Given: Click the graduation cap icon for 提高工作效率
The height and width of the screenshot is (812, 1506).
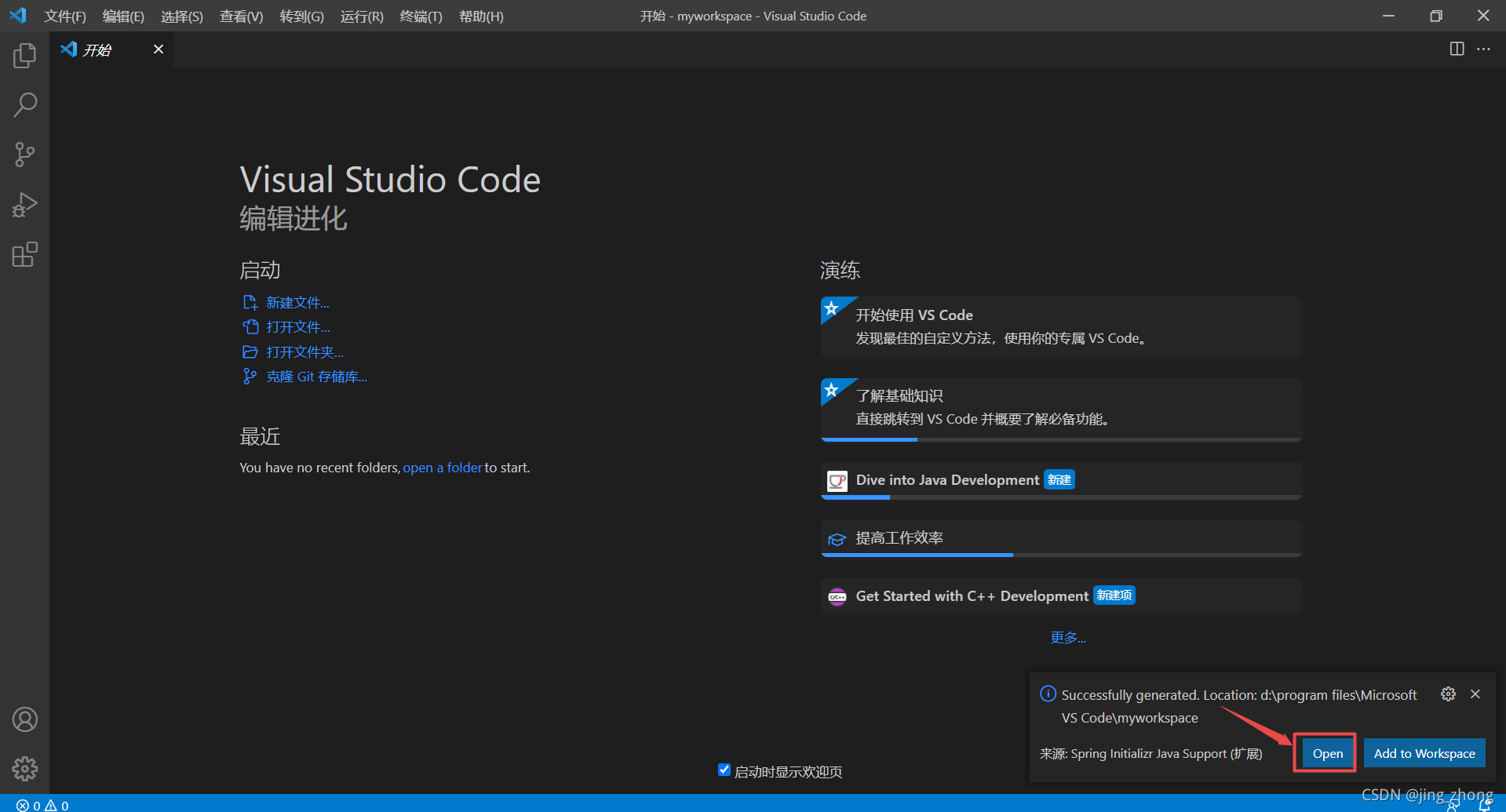Looking at the screenshot, I should [837, 539].
